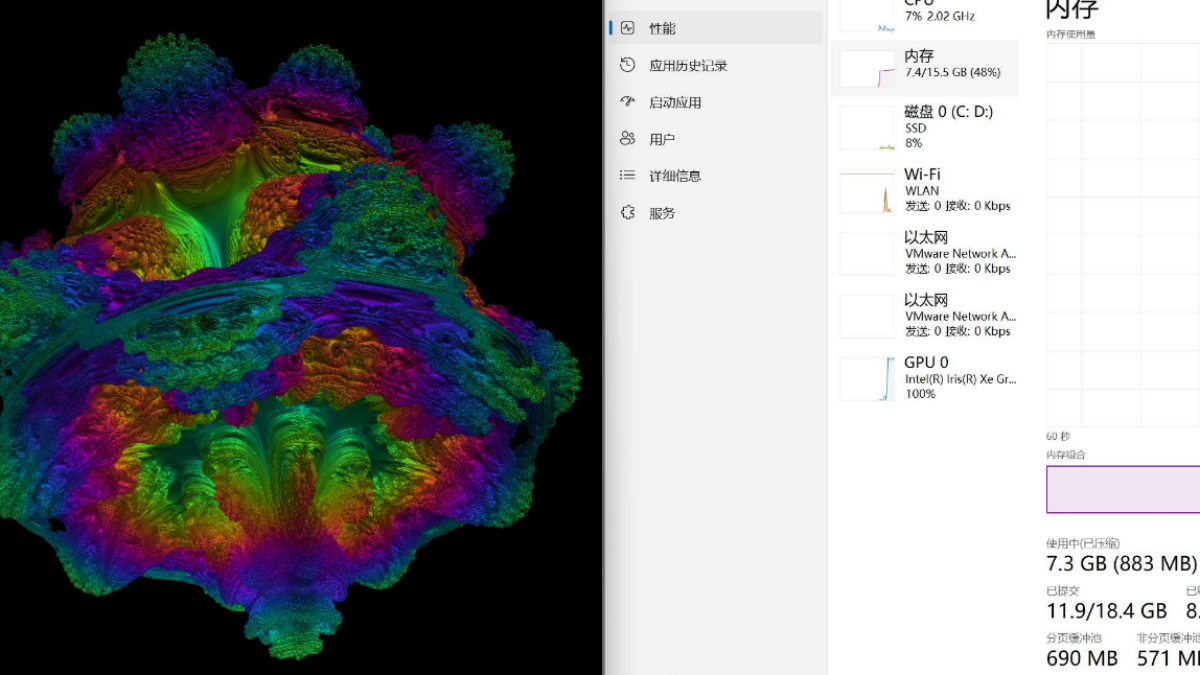
Task: Select the Wi-Fi activity mini graph
Action: [x=867, y=191]
